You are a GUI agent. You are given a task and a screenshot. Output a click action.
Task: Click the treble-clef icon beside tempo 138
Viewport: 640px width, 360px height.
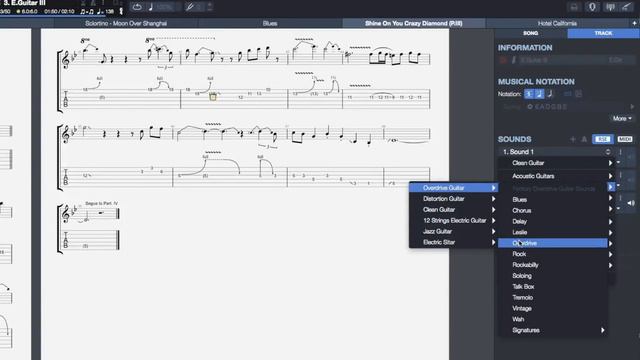click(x=121, y=11)
